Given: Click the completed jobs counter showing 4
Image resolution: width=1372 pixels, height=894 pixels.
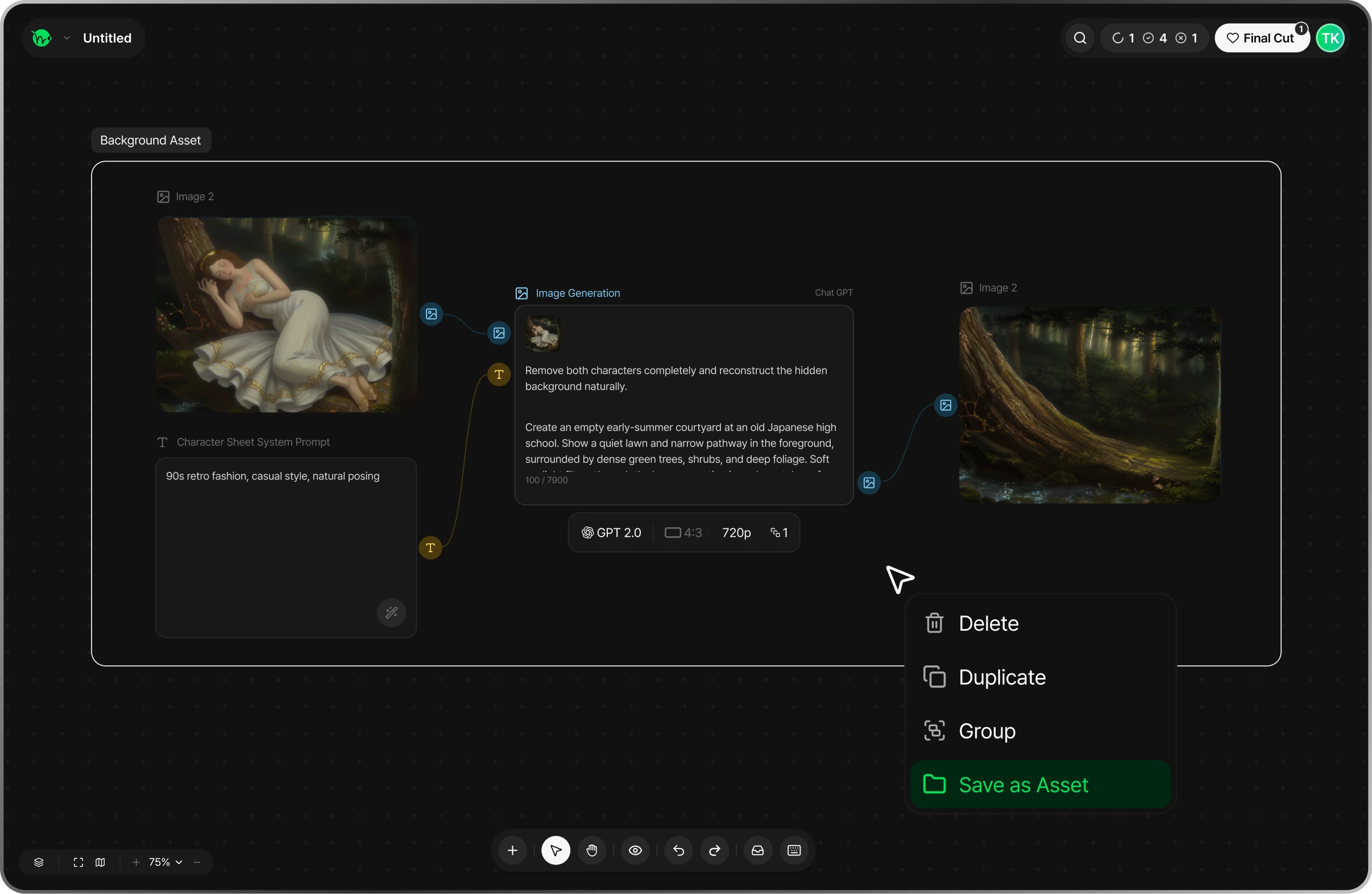Looking at the screenshot, I should pos(1155,38).
